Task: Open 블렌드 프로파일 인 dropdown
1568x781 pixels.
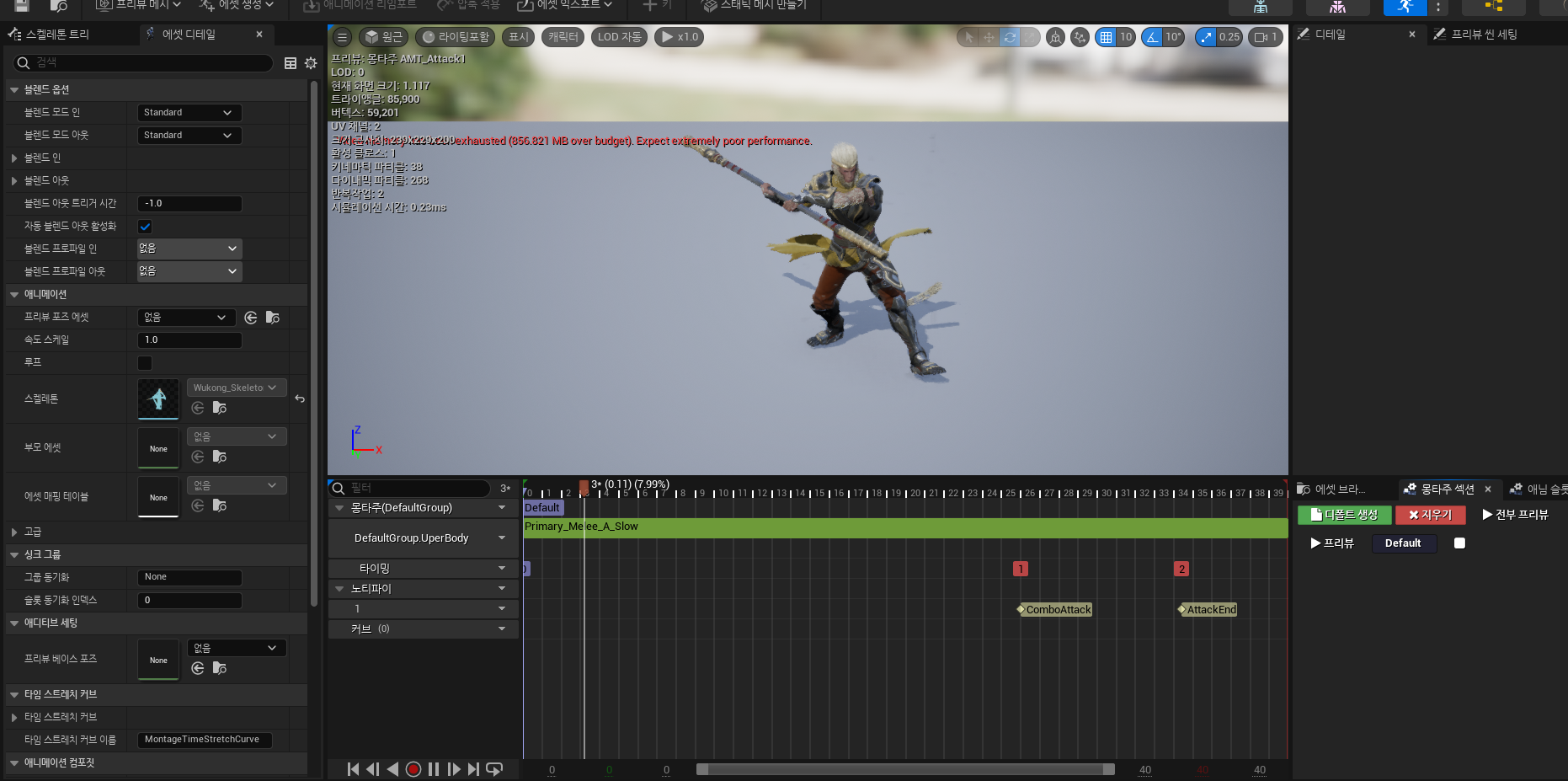Action: tap(189, 249)
